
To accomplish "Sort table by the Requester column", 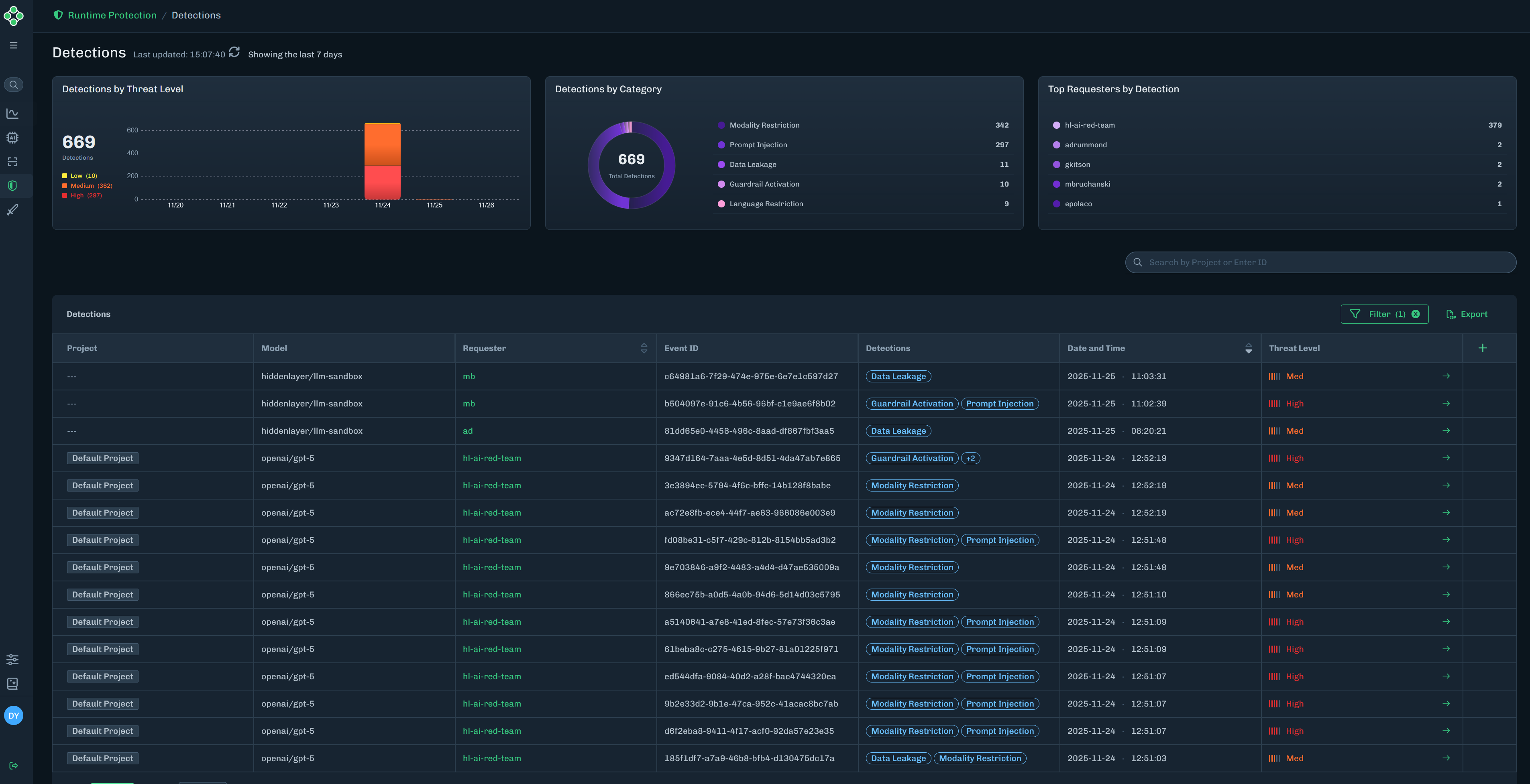I will tap(644, 348).
